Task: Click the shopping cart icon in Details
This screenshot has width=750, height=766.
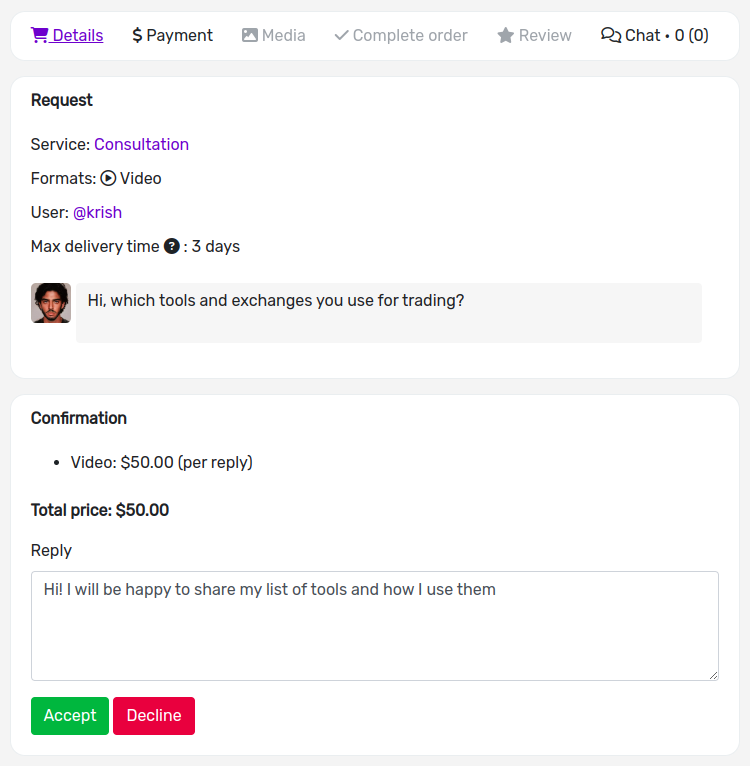Action: 39,35
